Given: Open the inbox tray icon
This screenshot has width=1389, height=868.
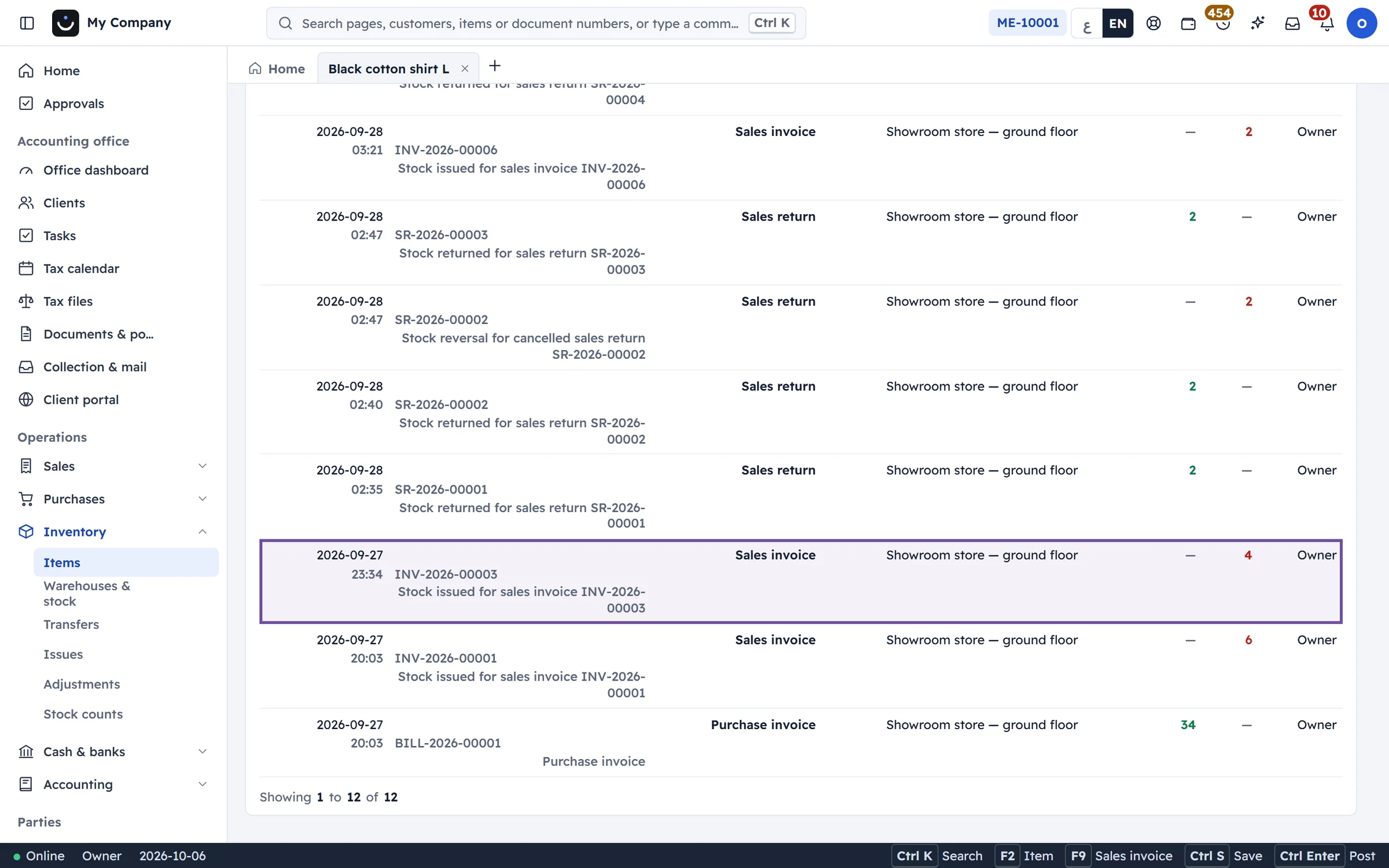Looking at the screenshot, I should click(x=1292, y=23).
